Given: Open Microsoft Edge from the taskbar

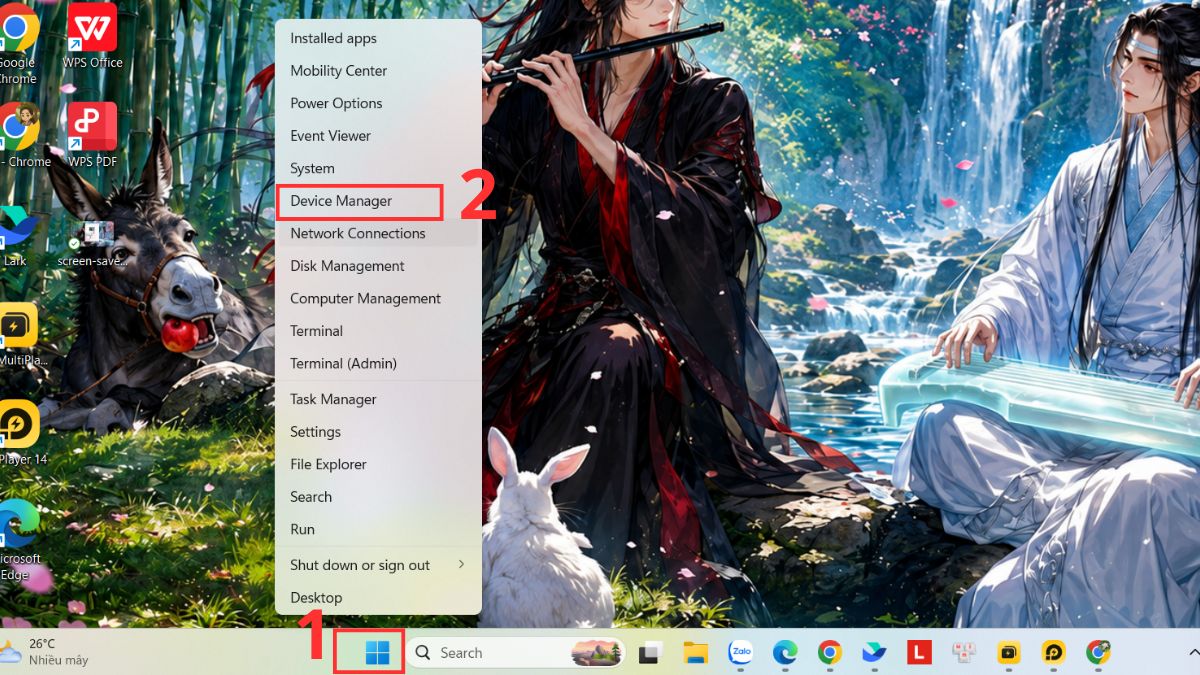Looking at the screenshot, I should coord(785,653).
